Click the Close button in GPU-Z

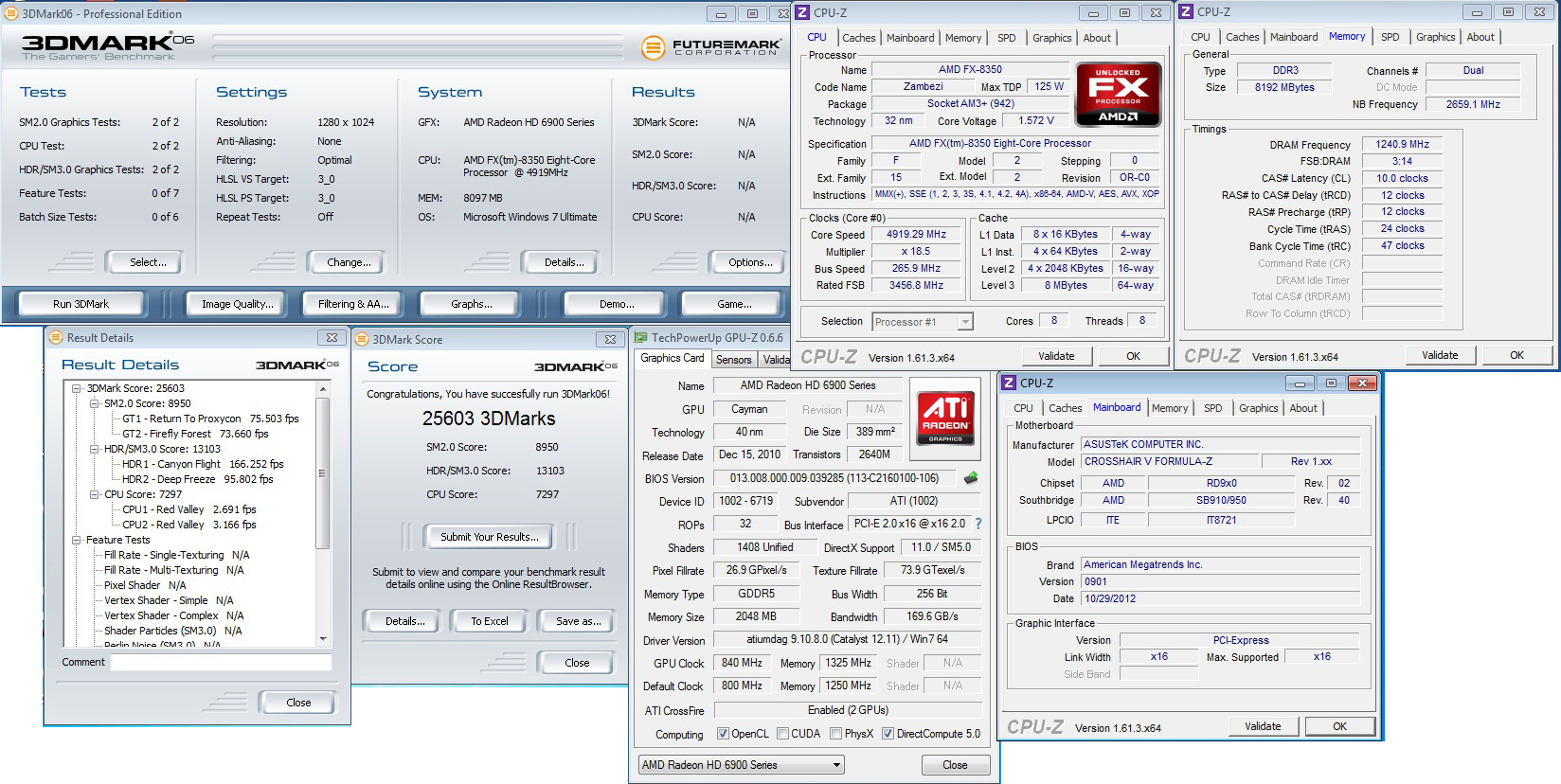(955, 765)
